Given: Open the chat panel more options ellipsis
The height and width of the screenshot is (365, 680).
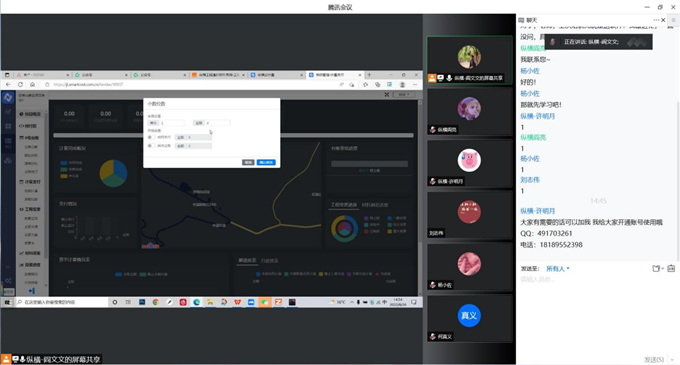Looking at the screenshot, I should coord(656,20).
